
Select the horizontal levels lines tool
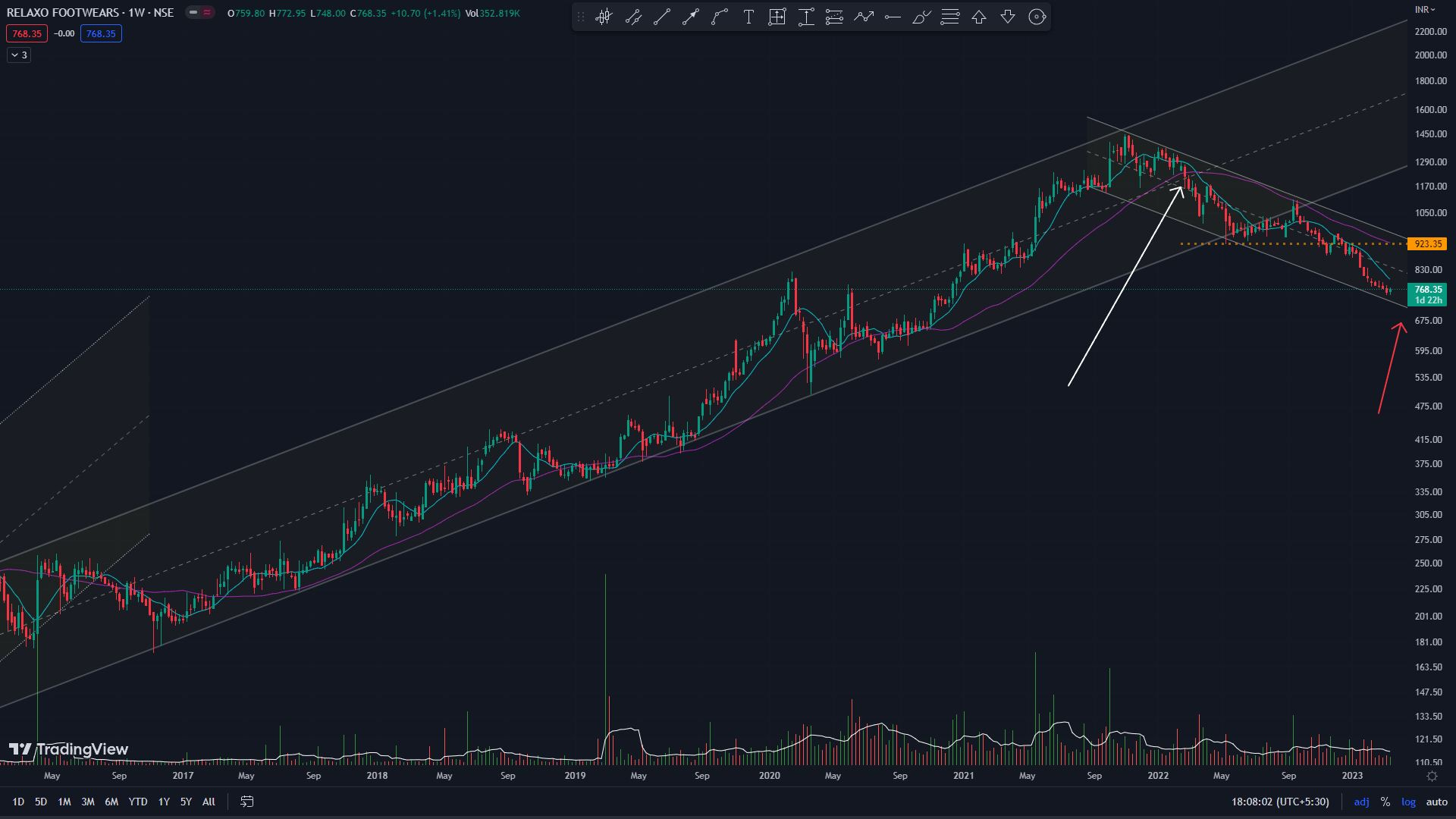(x=950, y=17)
